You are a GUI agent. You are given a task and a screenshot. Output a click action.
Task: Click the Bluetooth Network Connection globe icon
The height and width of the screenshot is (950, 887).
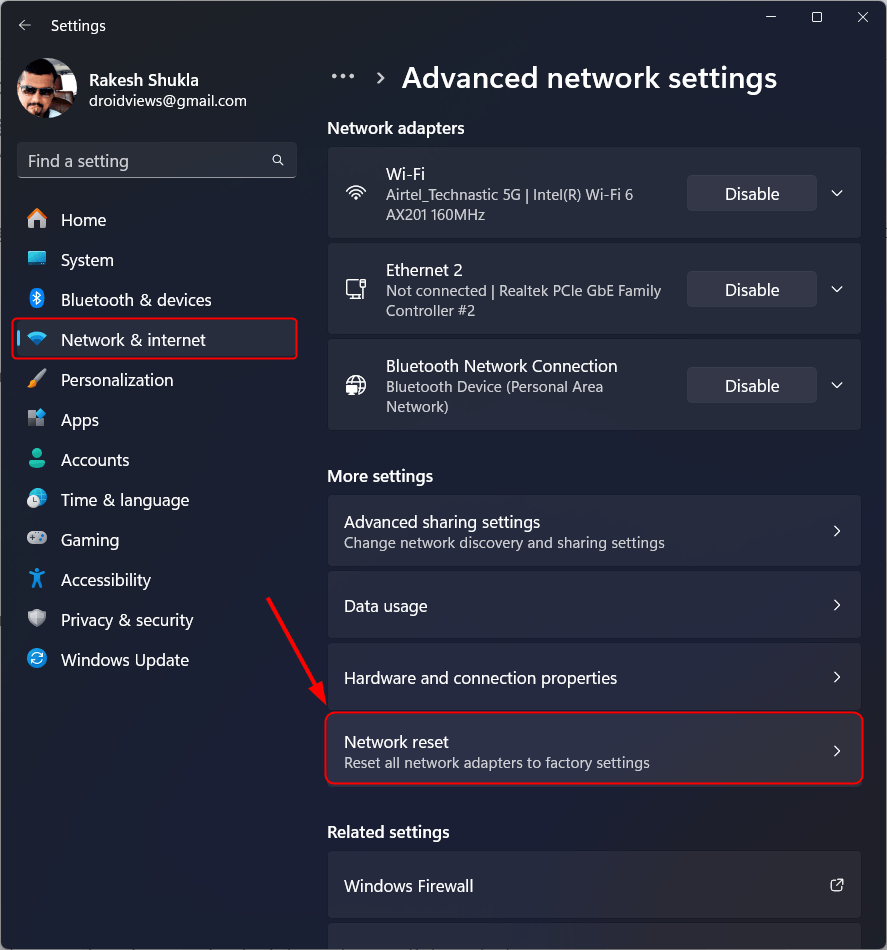click(x=356, y=385)
